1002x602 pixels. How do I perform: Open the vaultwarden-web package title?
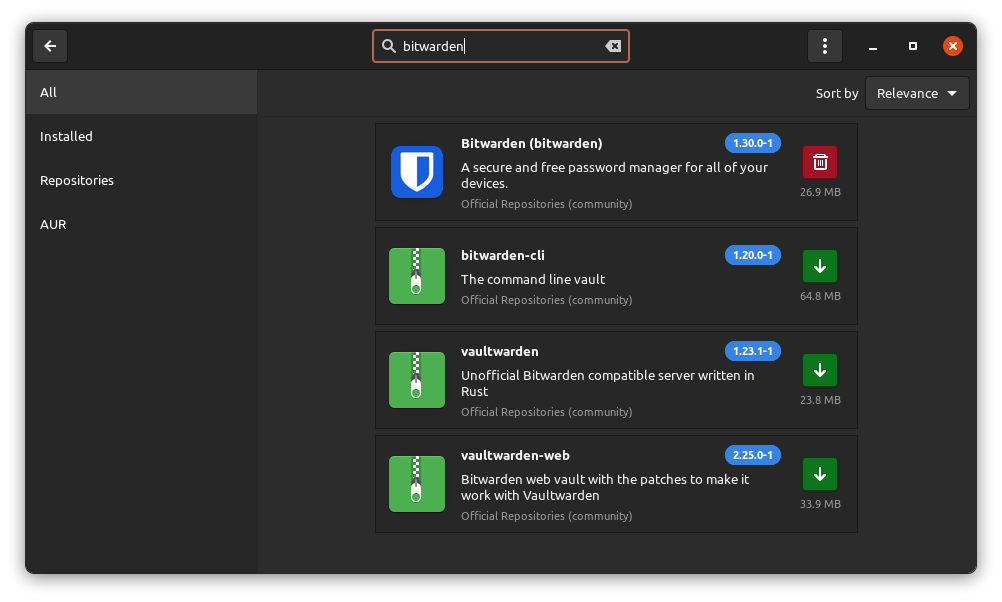point(515,456)
